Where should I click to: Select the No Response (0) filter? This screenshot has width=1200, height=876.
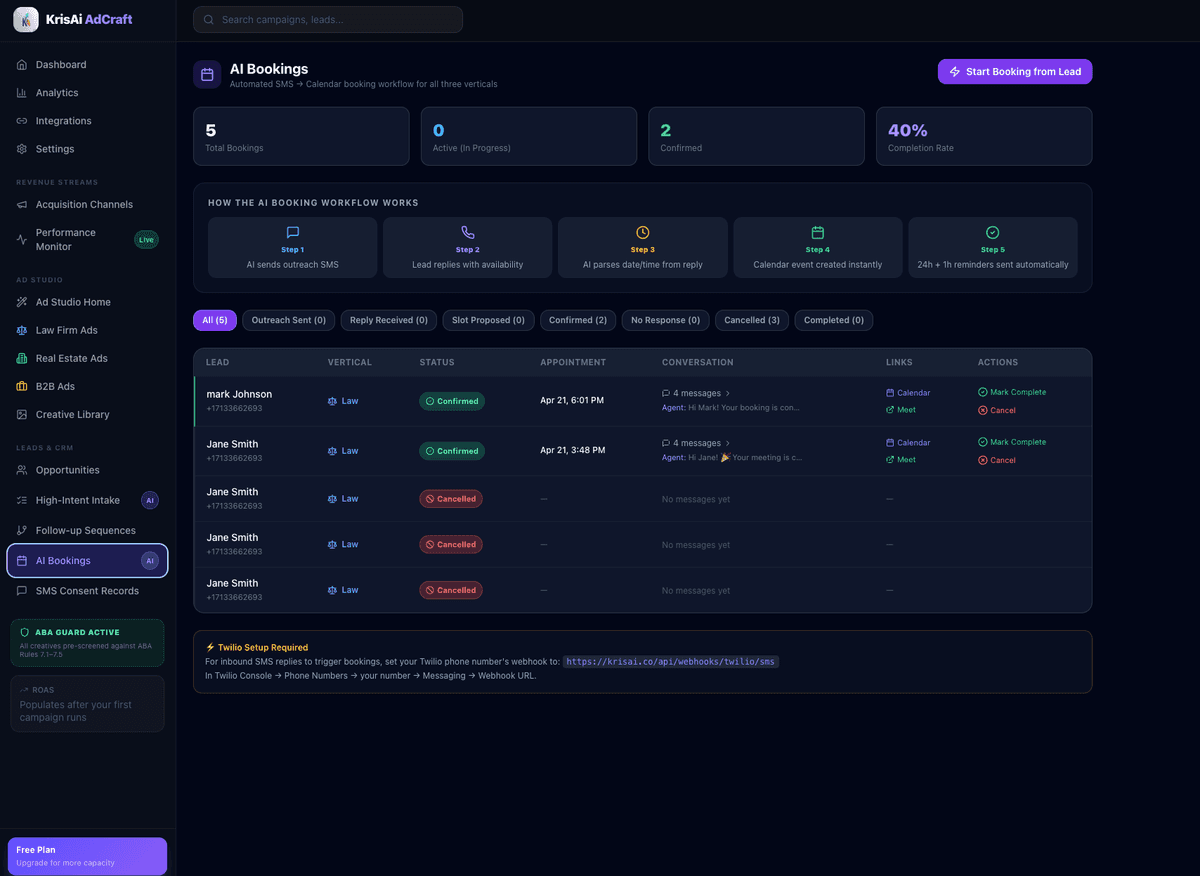(666, 320)
